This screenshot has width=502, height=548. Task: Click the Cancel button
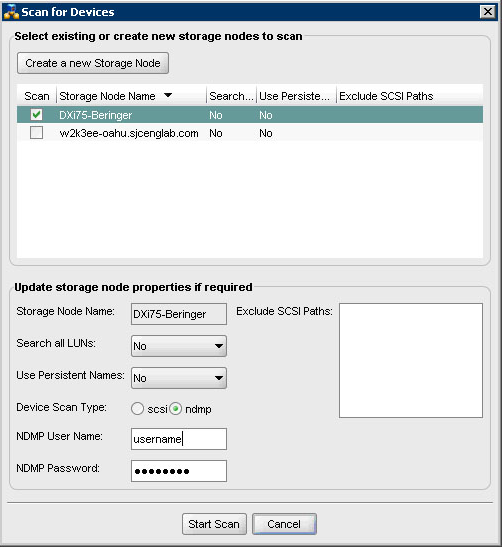(284, 524)
